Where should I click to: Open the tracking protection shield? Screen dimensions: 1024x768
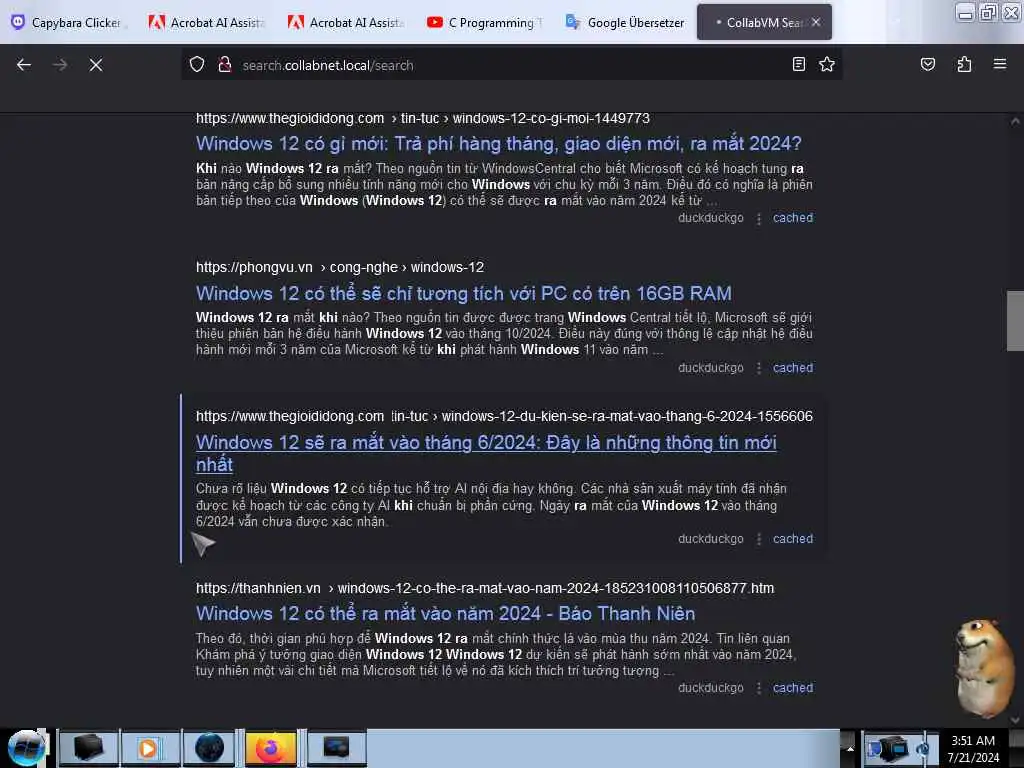(197, 65)
